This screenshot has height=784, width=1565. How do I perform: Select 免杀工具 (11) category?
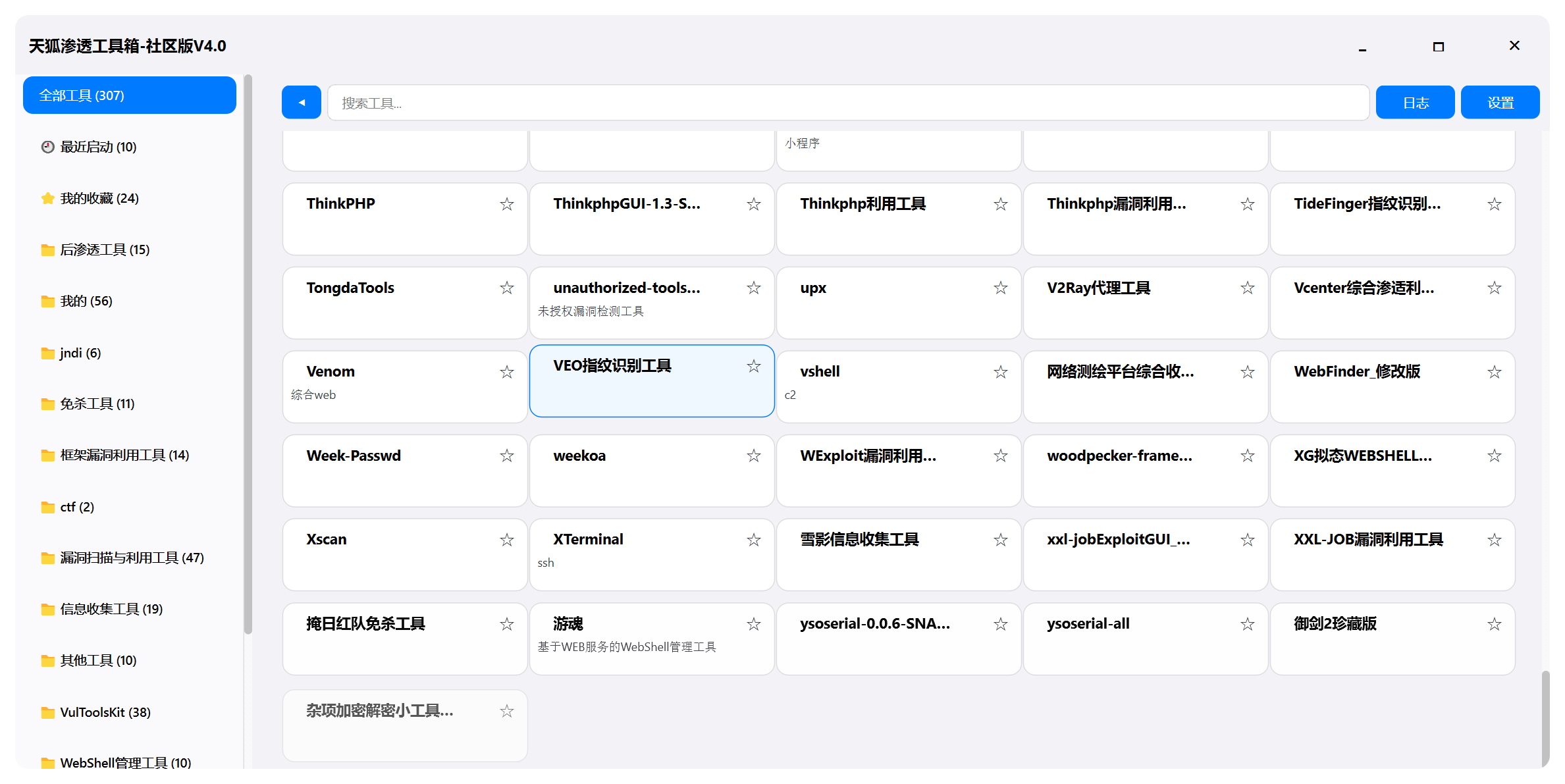[130, 404]
